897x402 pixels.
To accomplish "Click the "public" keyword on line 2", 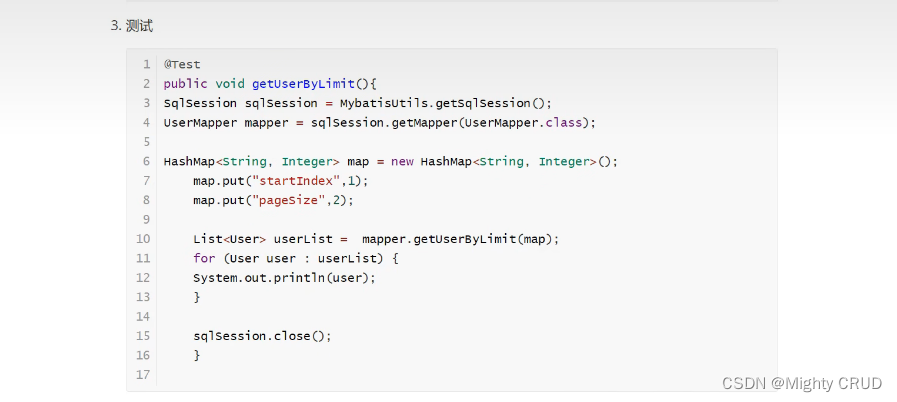I will coord(186,83).
